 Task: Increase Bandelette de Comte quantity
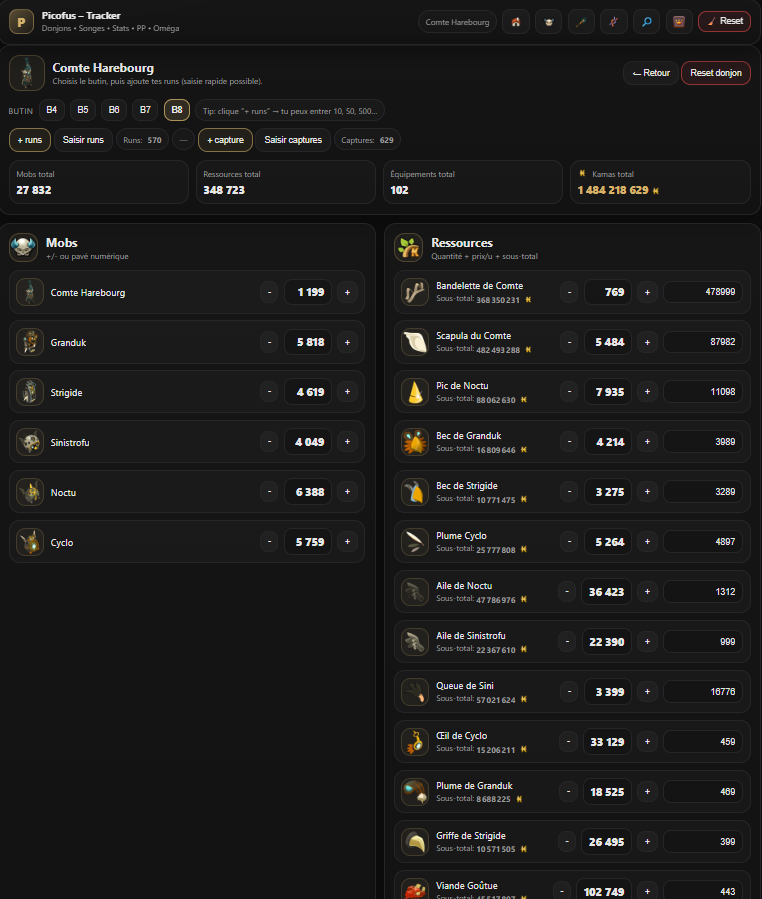[x=647, y=292]
